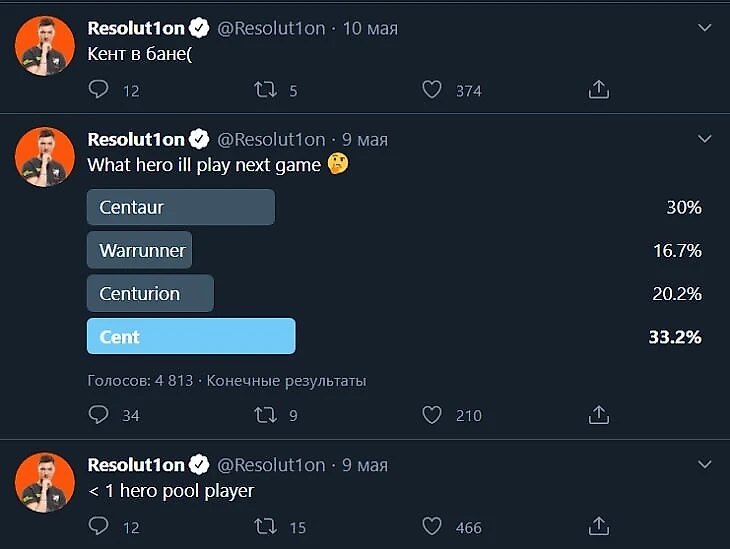Select the Centaur poll option

181,208
